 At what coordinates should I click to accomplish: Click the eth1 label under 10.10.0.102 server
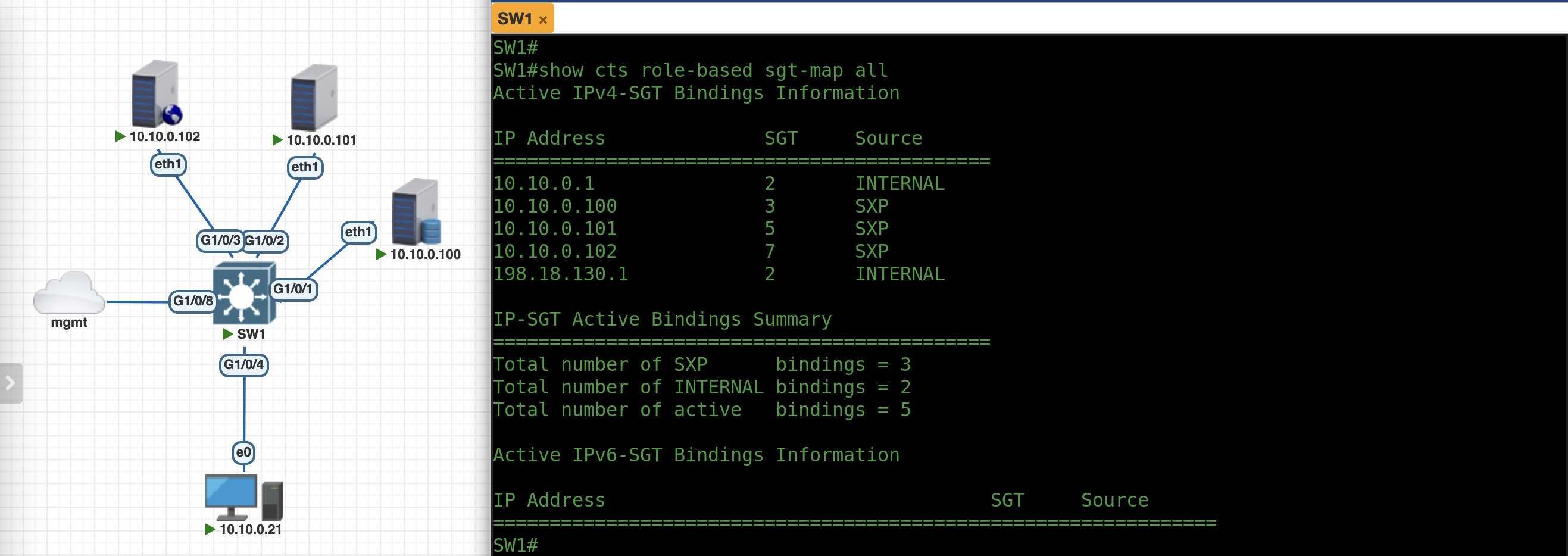tap(168, 164)
